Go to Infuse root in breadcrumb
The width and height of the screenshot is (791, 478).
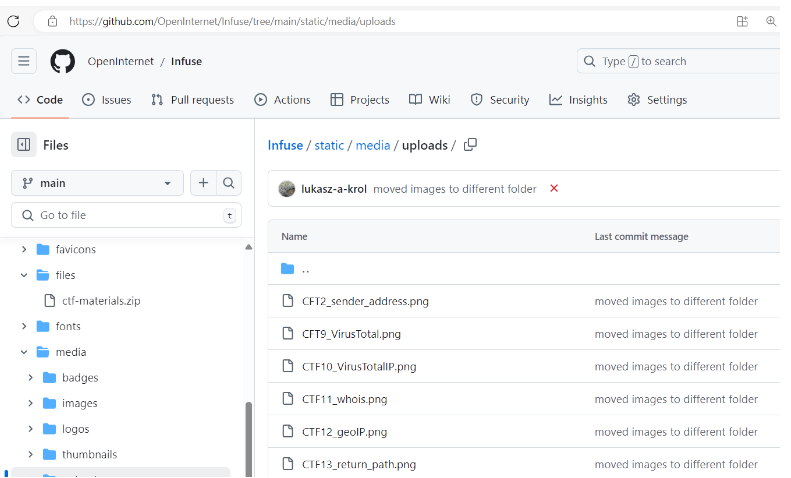pyautogui.click(x=286, y=145)
